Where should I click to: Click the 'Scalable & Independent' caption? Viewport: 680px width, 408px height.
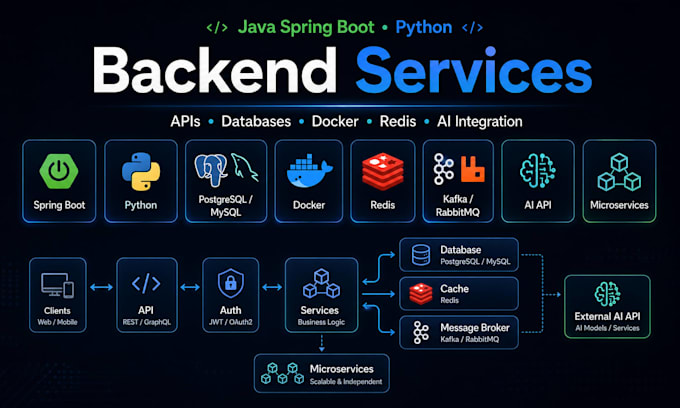point(346,382)
